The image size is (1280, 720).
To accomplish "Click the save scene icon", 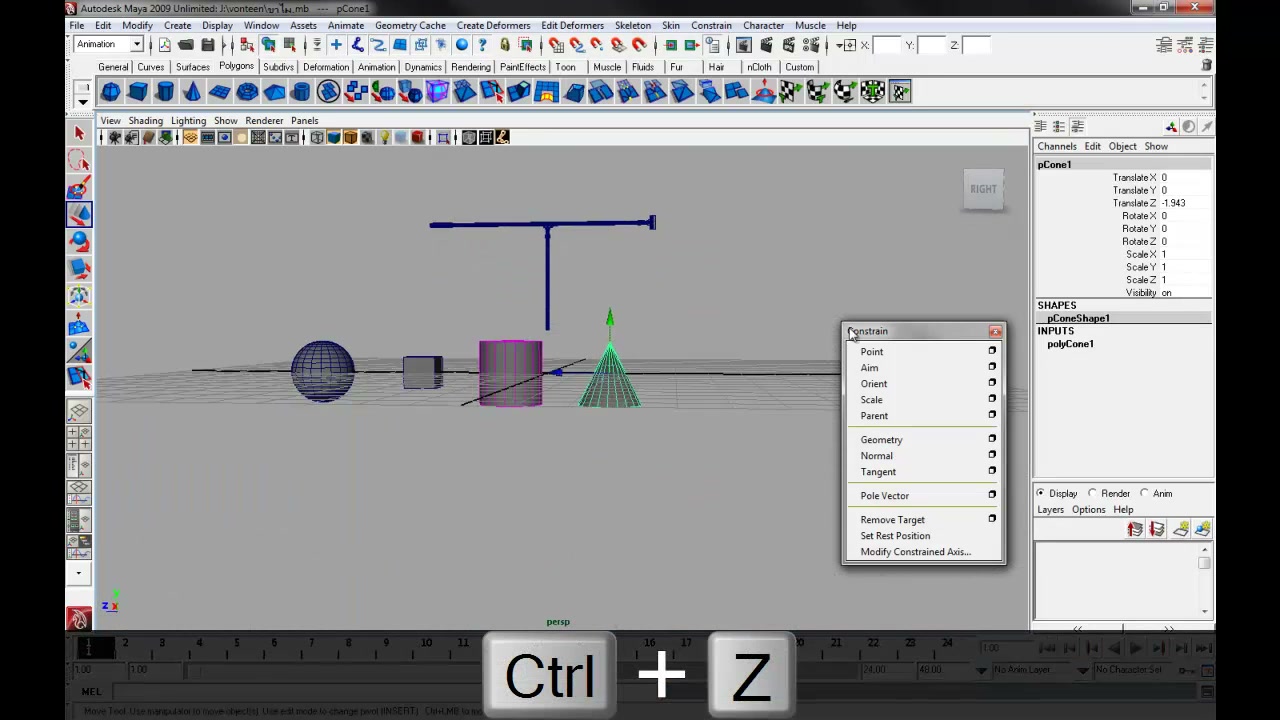I will click(x=207, y=45).
